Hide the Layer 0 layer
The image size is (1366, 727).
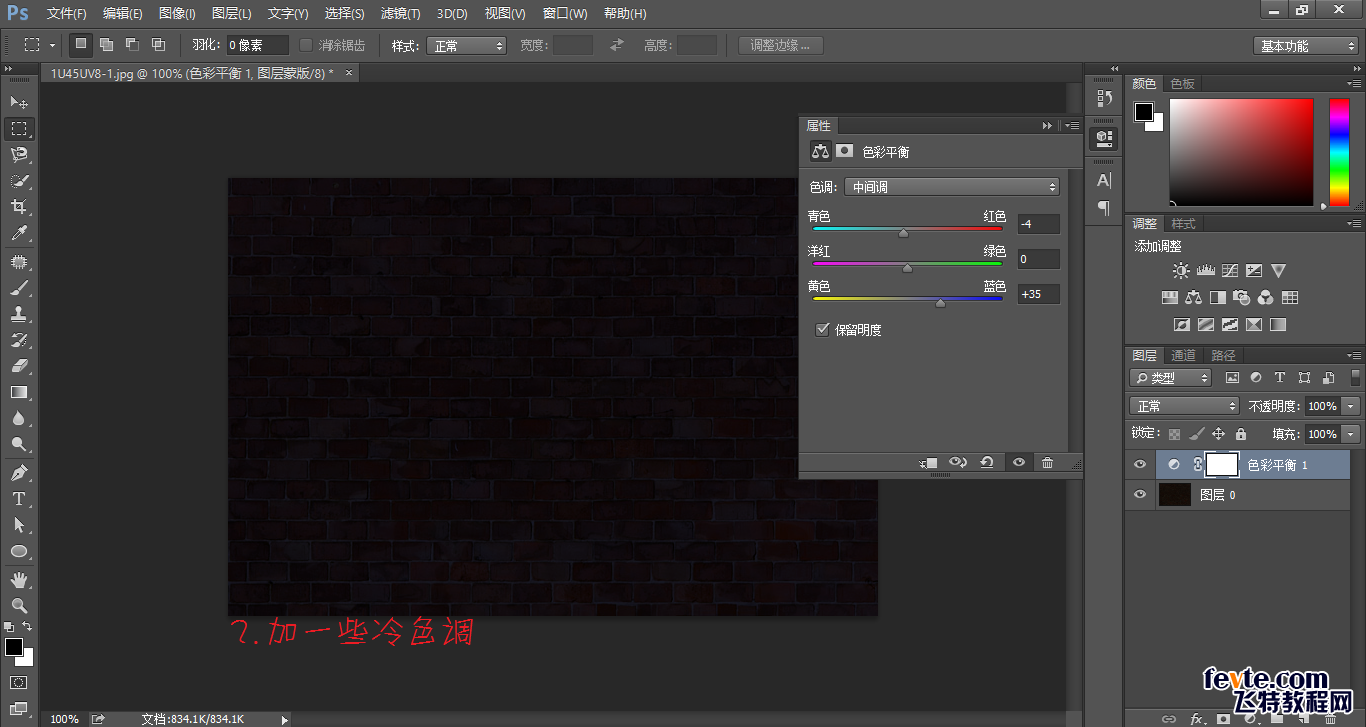point(1139,495)
